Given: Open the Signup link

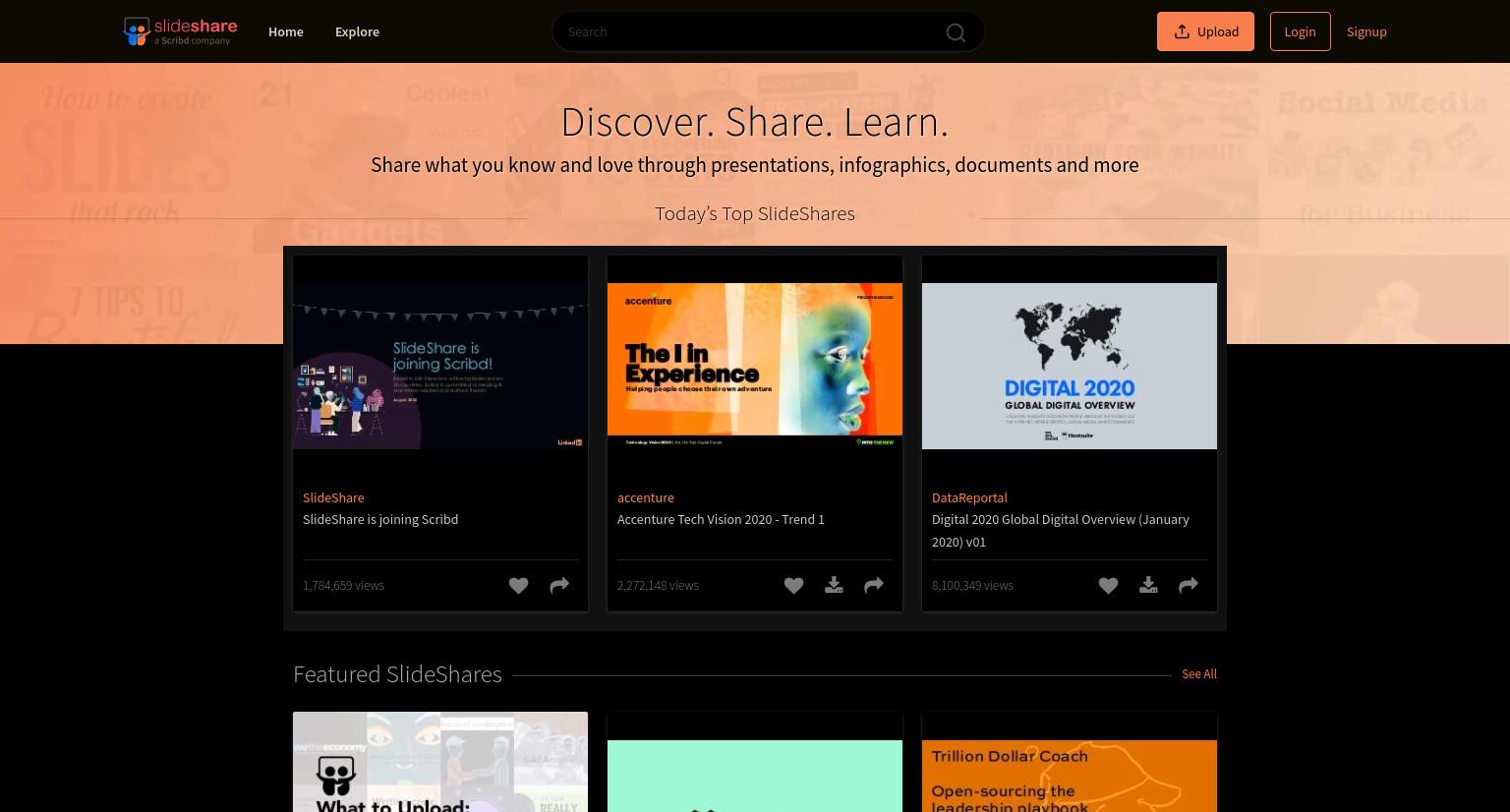Looking at the screenshot, I should tap(1366, 31).
